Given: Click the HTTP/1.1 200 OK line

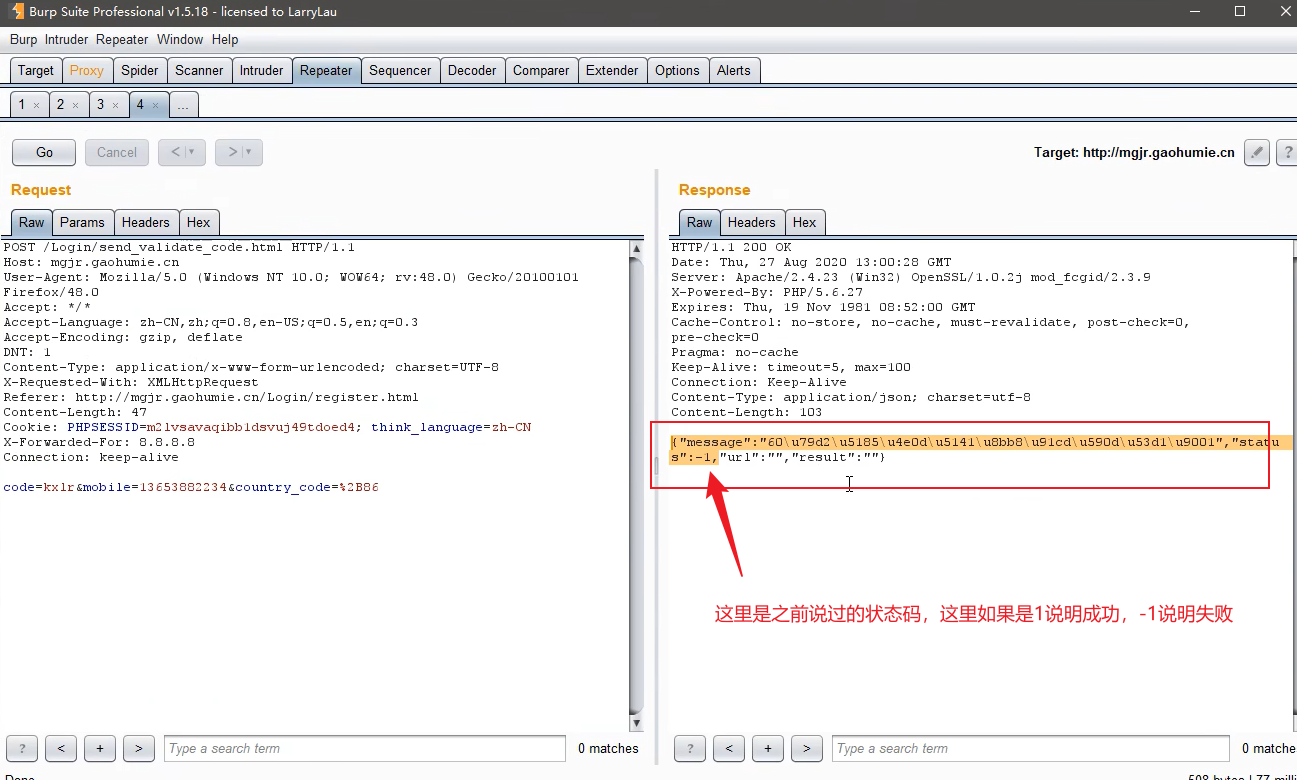Looking at the screenshot, I should pos(731,247).
